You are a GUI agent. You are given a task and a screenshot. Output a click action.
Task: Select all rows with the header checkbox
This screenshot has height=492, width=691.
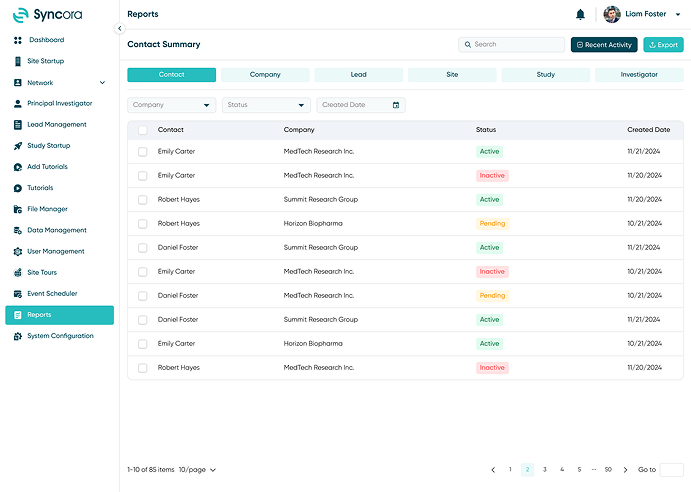(x=142, y=130)
